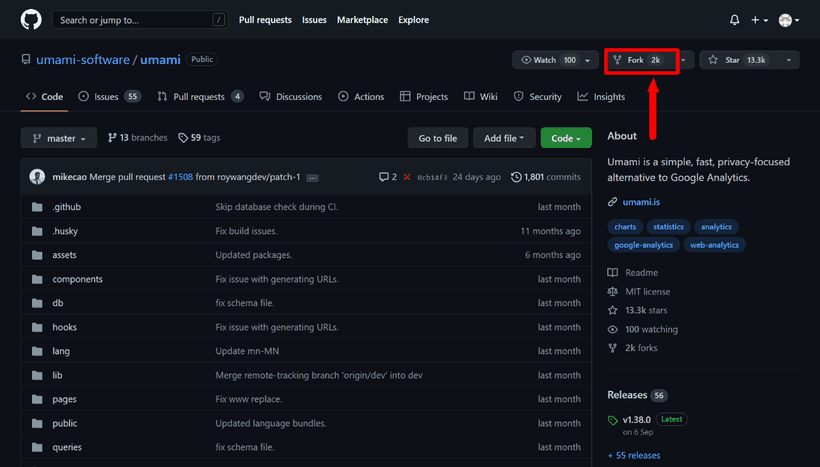Expand the Star lists dropdown arrow
The width and height of the screenshot is (820, 467).
point(789,60)
